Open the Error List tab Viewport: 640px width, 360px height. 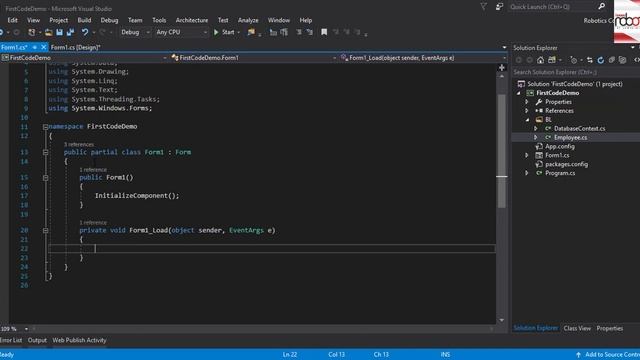pyautogui.click(x=11, y=340)
